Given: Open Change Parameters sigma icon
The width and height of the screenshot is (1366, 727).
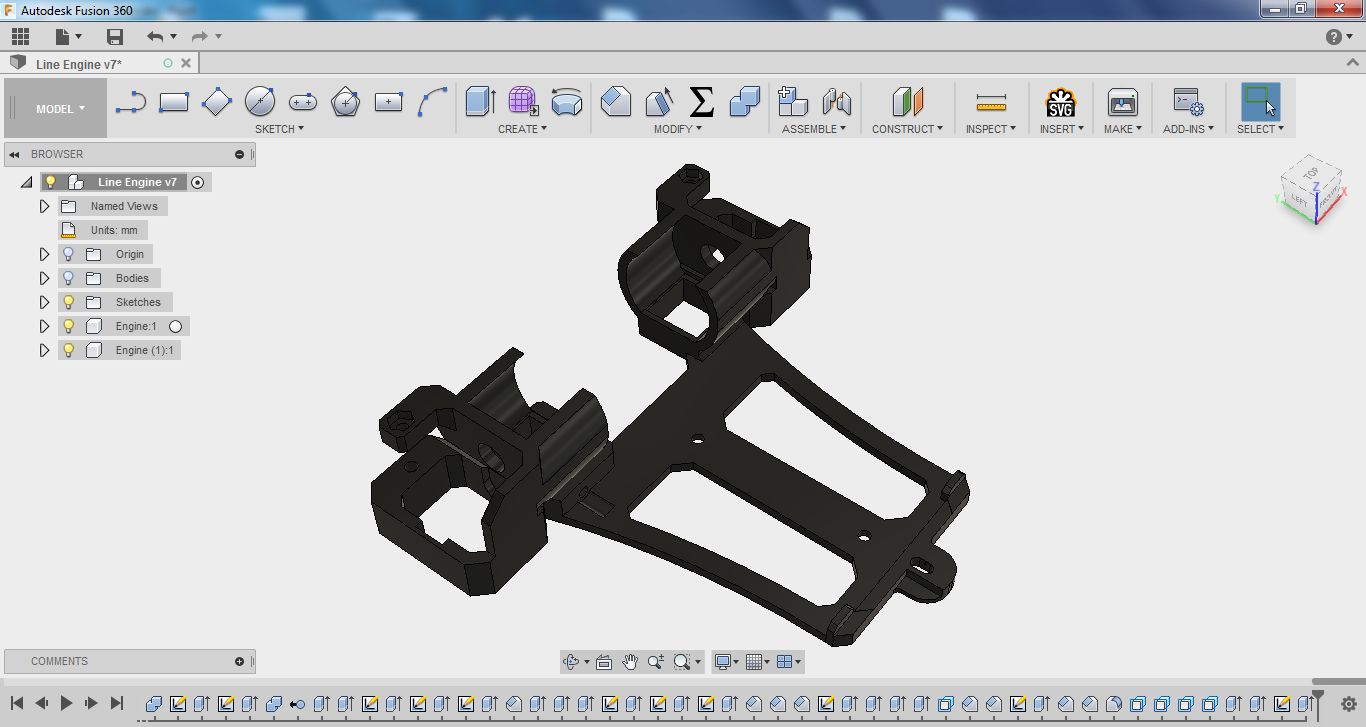Looking at the screenshot, I should 702,101.
